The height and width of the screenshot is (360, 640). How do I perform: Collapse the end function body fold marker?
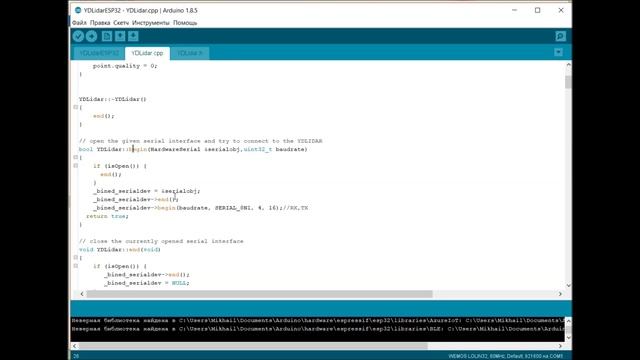click(76, 258)
